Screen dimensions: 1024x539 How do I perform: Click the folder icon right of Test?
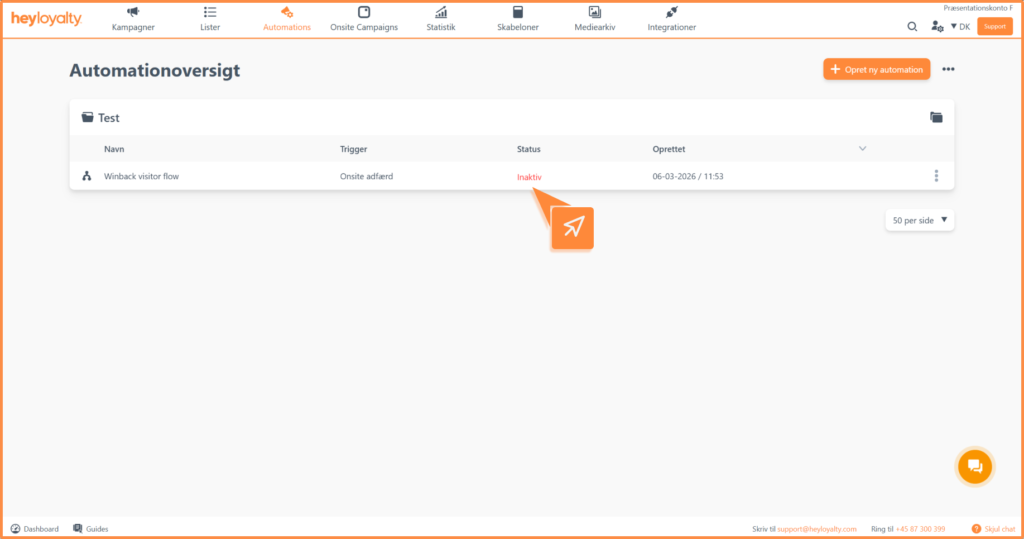point(936,118)
